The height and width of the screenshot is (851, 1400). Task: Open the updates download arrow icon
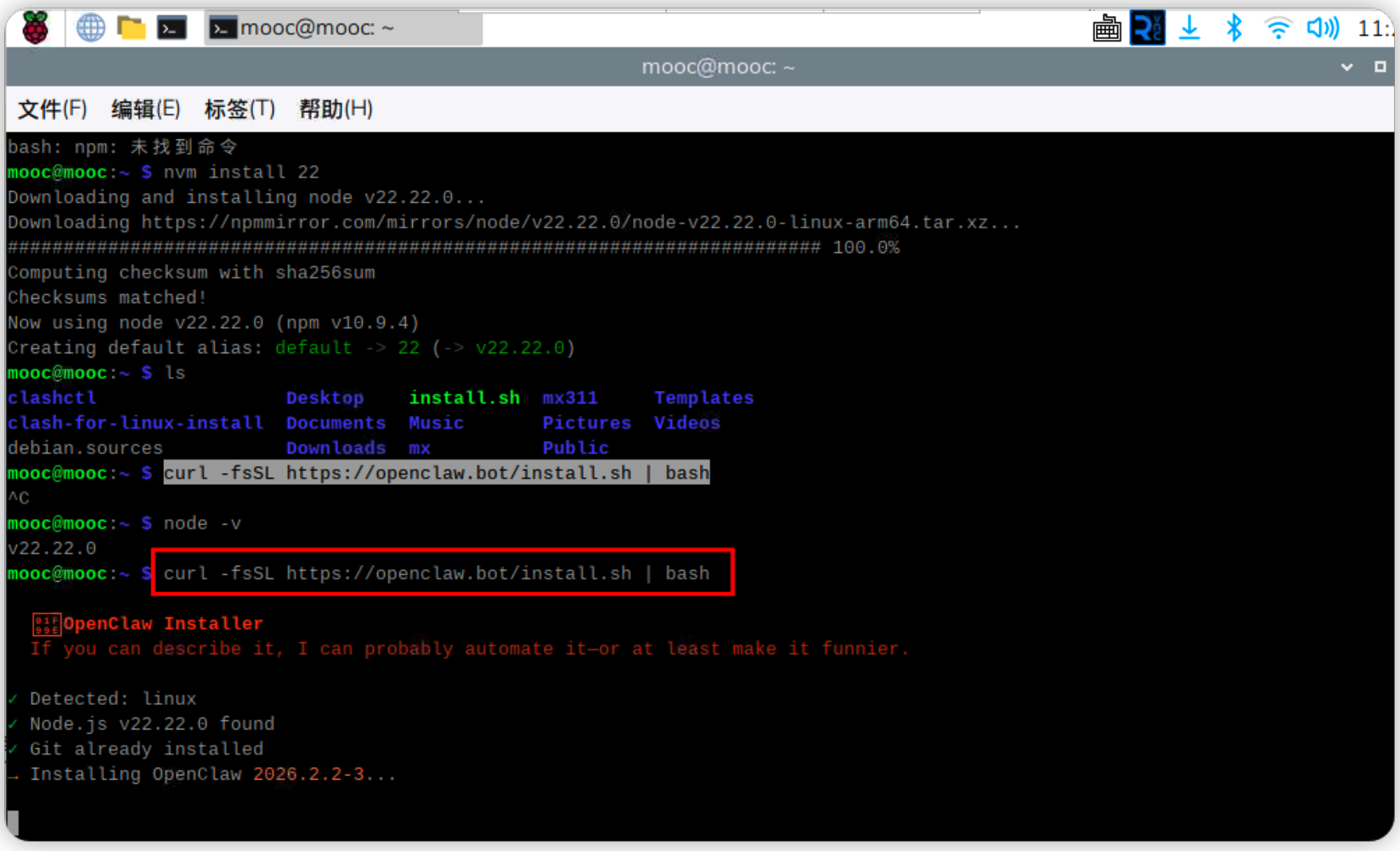click(1189, 28)
